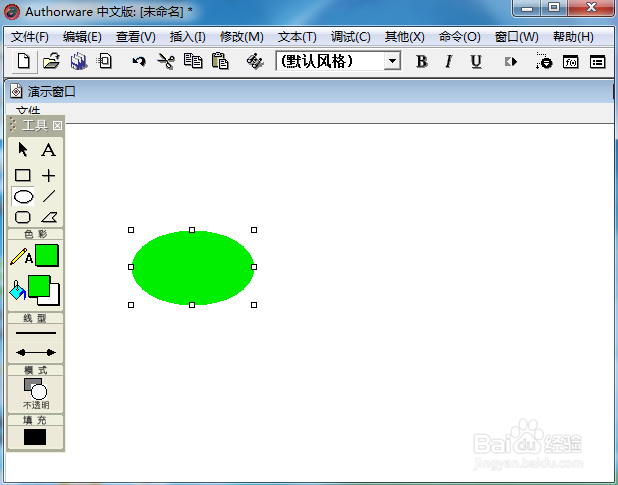Click the right middle ellipse handle
This screenshot has width=618, height=485.
pyautogui.click(x=254, y=267)
